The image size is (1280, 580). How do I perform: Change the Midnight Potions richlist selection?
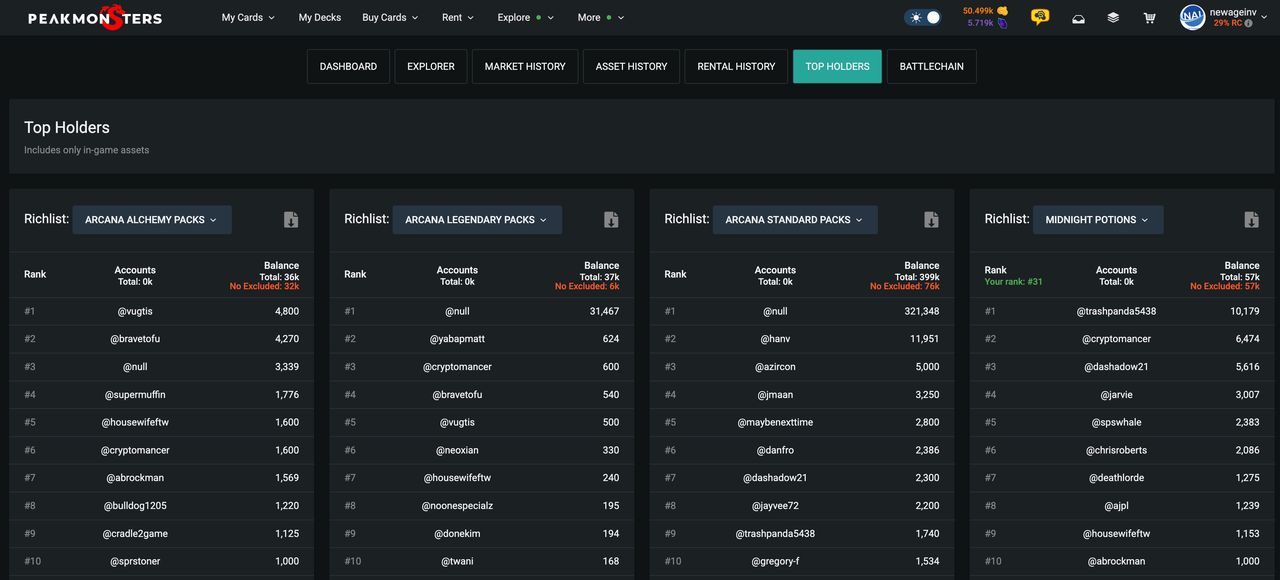[1097, 220]
